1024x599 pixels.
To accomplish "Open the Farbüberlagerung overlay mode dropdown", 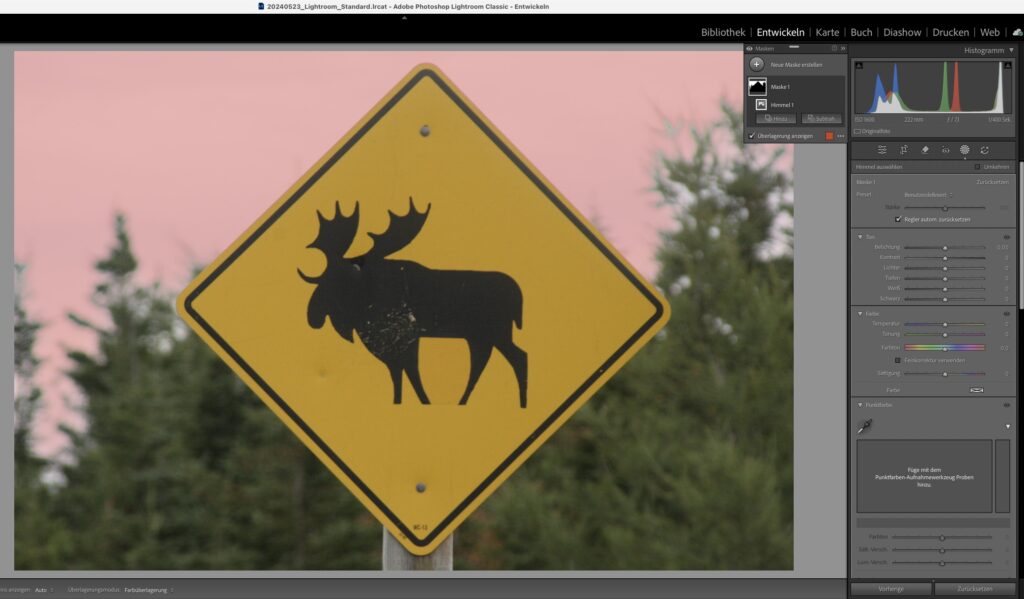I will click(149, 590).
